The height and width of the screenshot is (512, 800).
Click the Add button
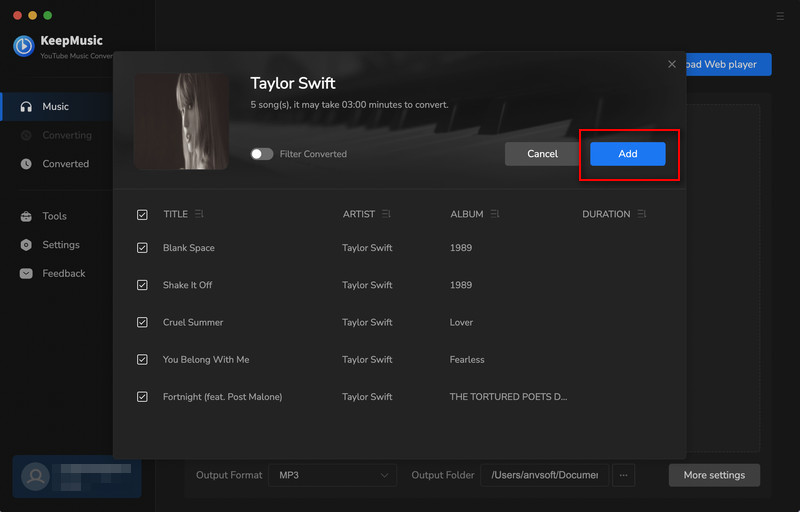pos(628,153)
